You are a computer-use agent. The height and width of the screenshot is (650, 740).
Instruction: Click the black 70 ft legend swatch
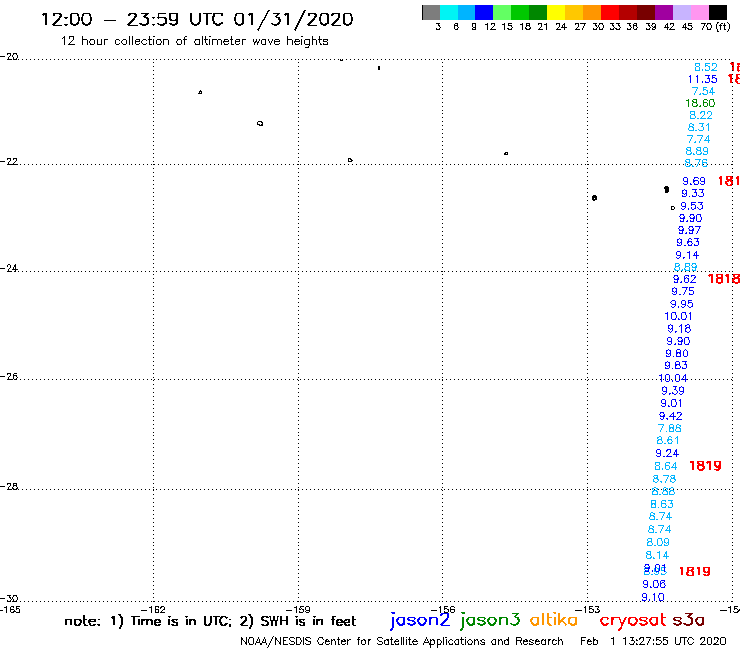pyautogui.click(x=717, y=12)
